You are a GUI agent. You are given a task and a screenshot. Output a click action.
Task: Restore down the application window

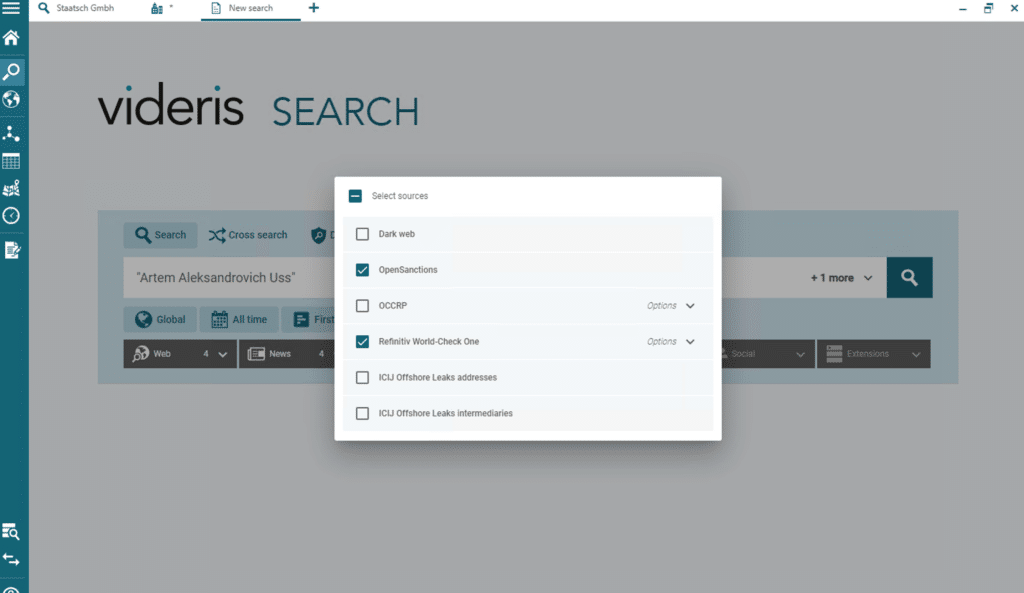click(x=988, y=8)
